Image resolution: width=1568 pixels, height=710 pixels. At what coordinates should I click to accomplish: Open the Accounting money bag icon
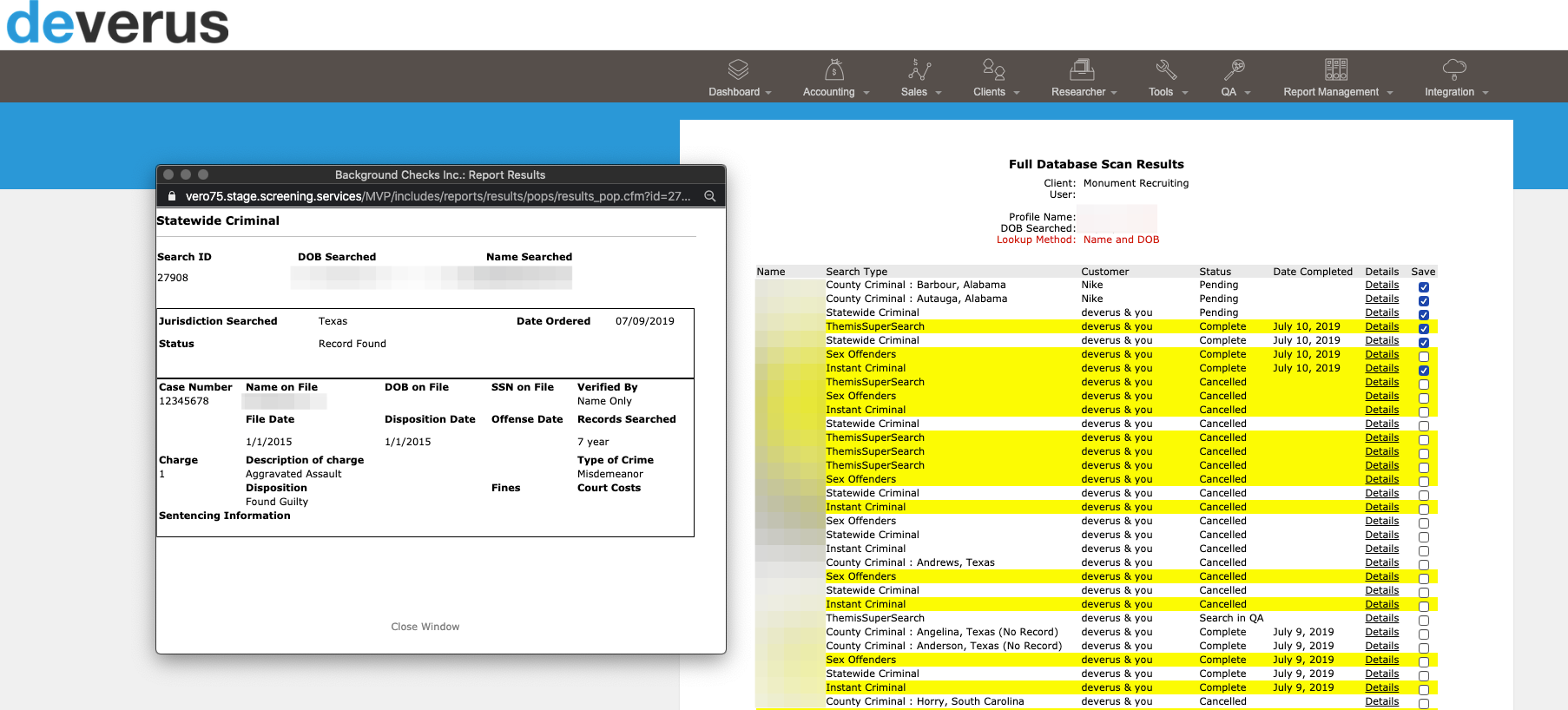(834, 69)
